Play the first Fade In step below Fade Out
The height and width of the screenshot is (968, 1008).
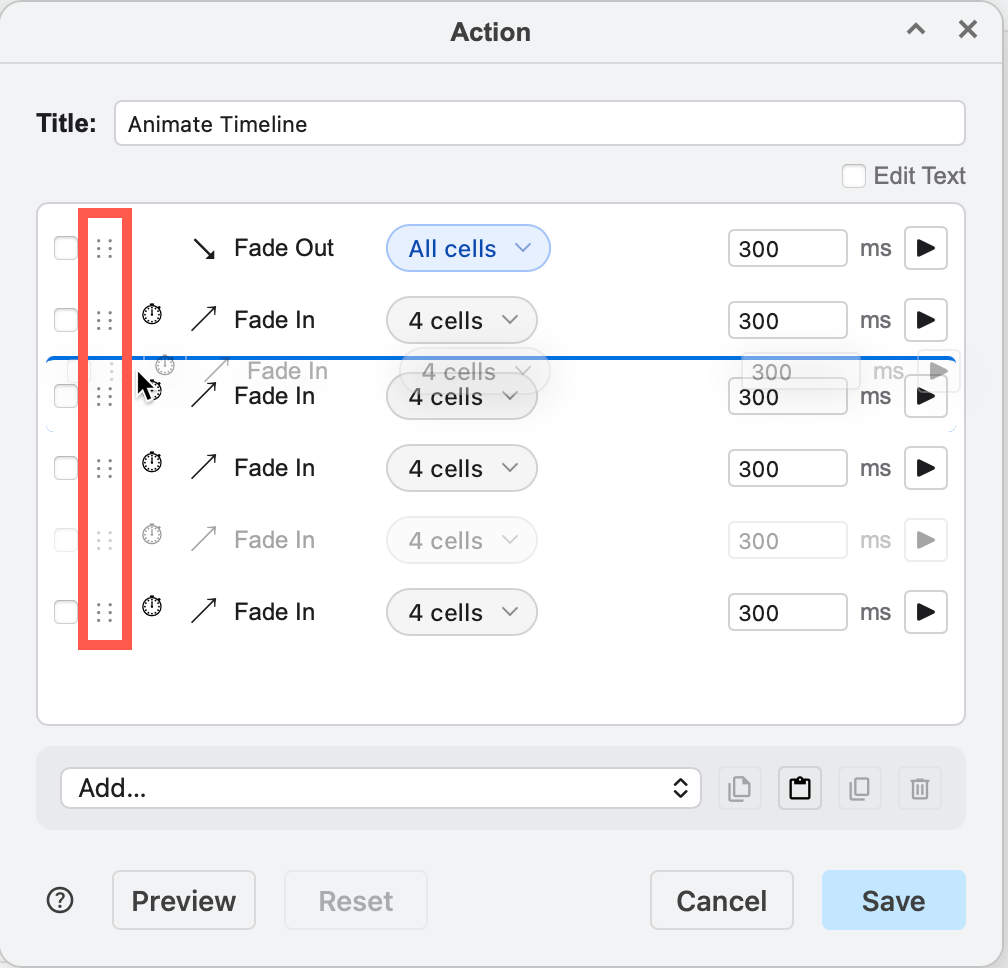pos(925,320)
